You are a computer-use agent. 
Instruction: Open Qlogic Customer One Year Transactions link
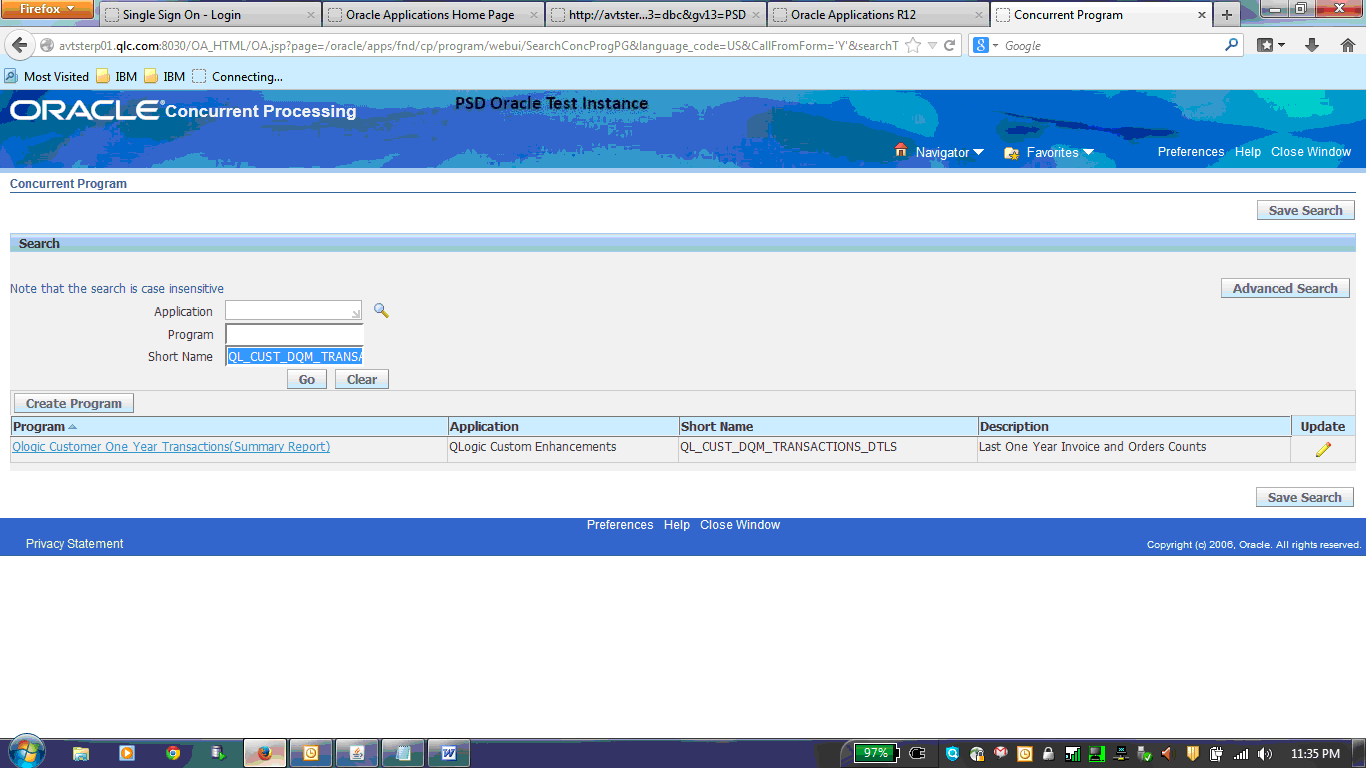(x=171, y=447)
